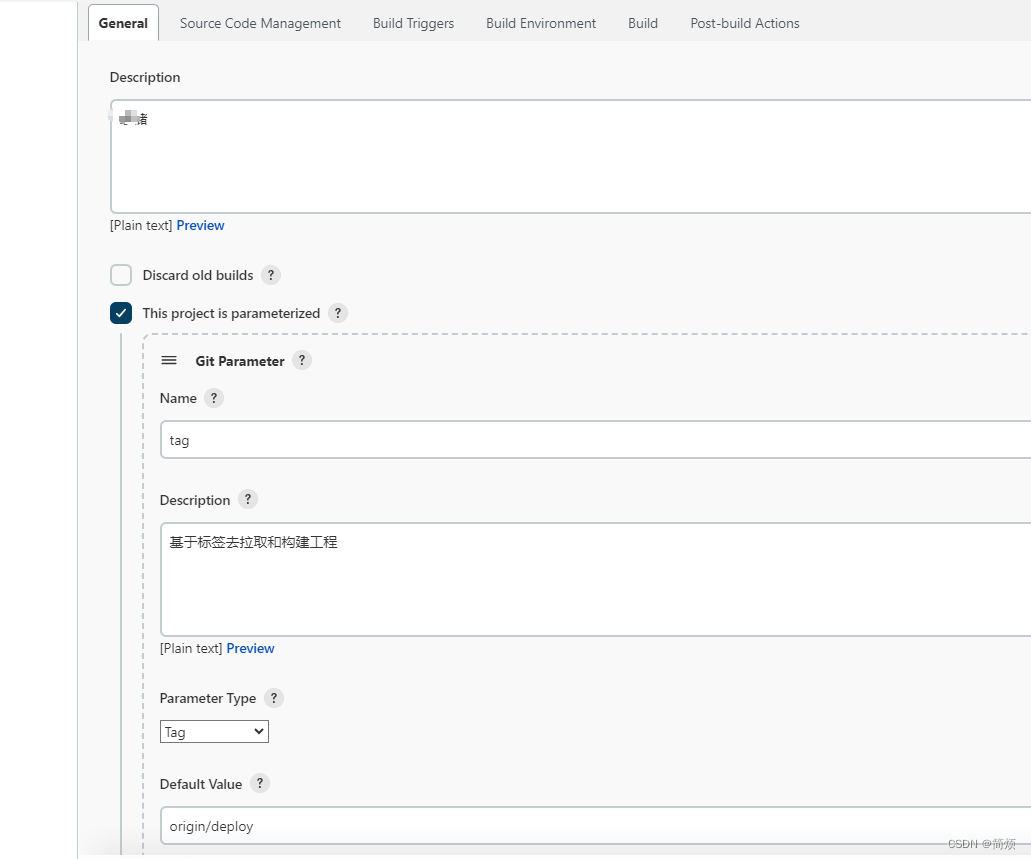This screenshot has width=1031, height=859.
Task: Enable the Discard old builds checkbox
Action: (x=121, y=275)
